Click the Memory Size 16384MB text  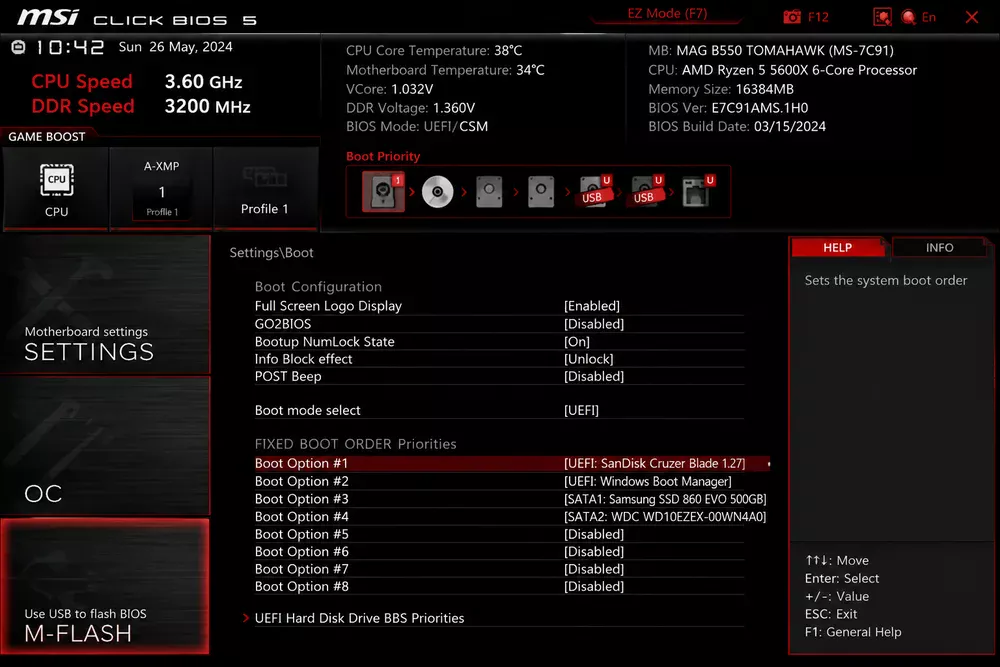tap(721, 89)
